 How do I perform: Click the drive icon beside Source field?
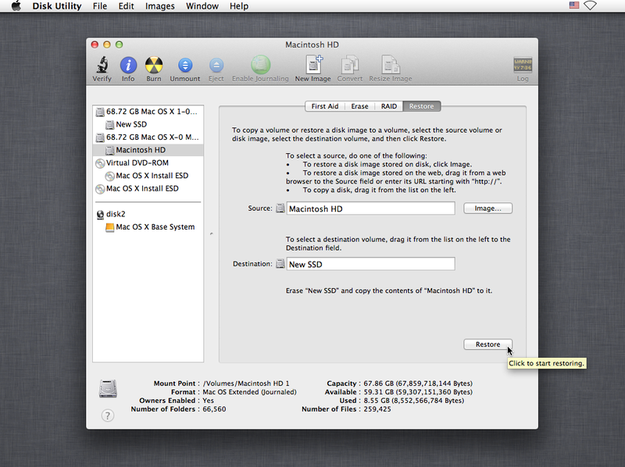click(281, 208)
